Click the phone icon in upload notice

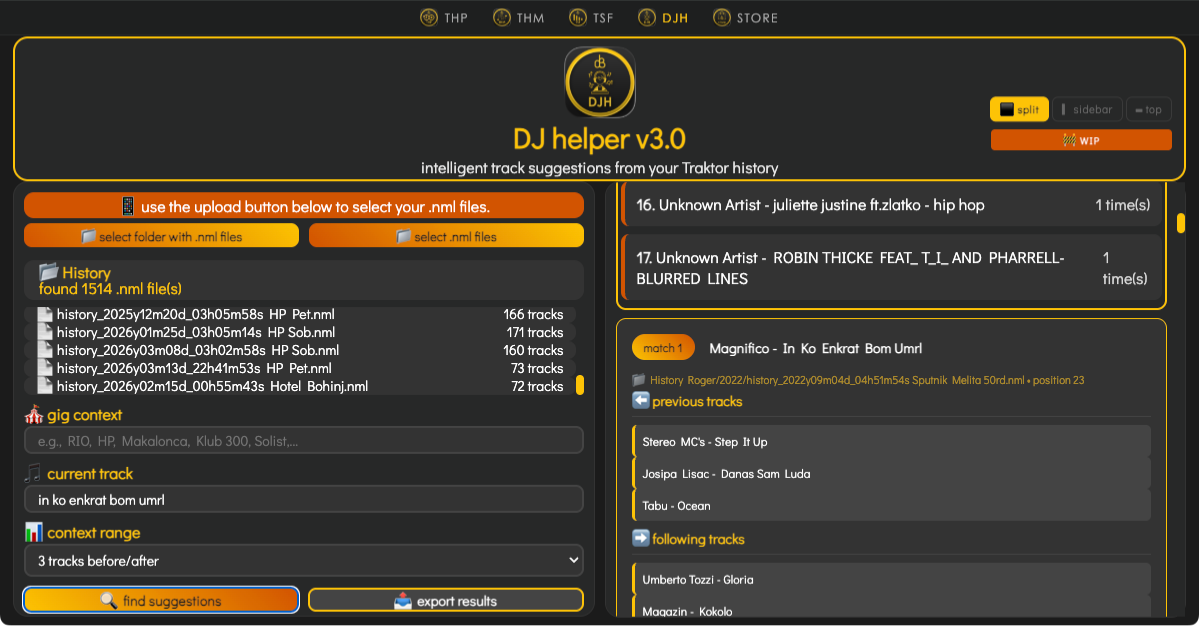coord(128,206)
